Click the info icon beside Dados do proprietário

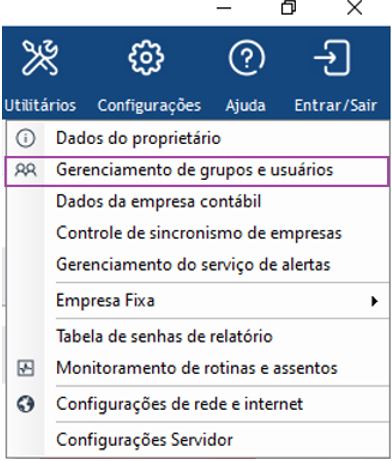tap(26, 138)
